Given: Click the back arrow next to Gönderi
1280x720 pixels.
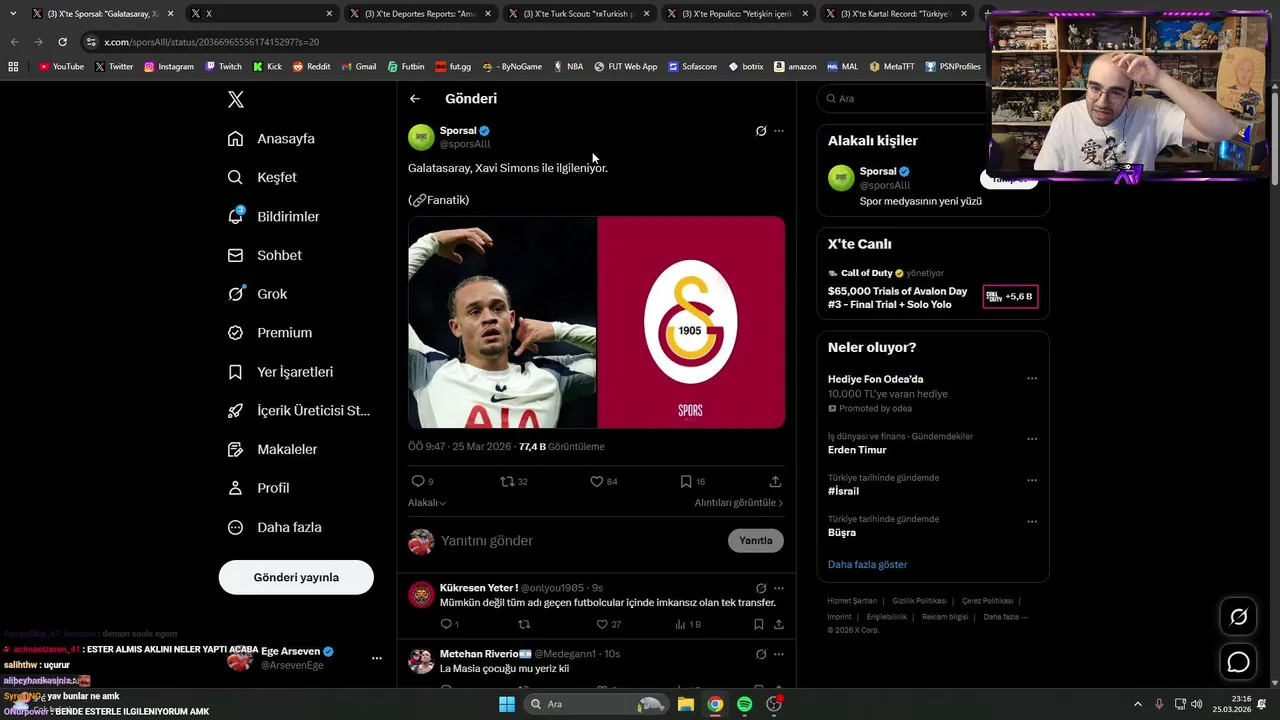Looking at the screenshot, I should [x=415, y=99].
